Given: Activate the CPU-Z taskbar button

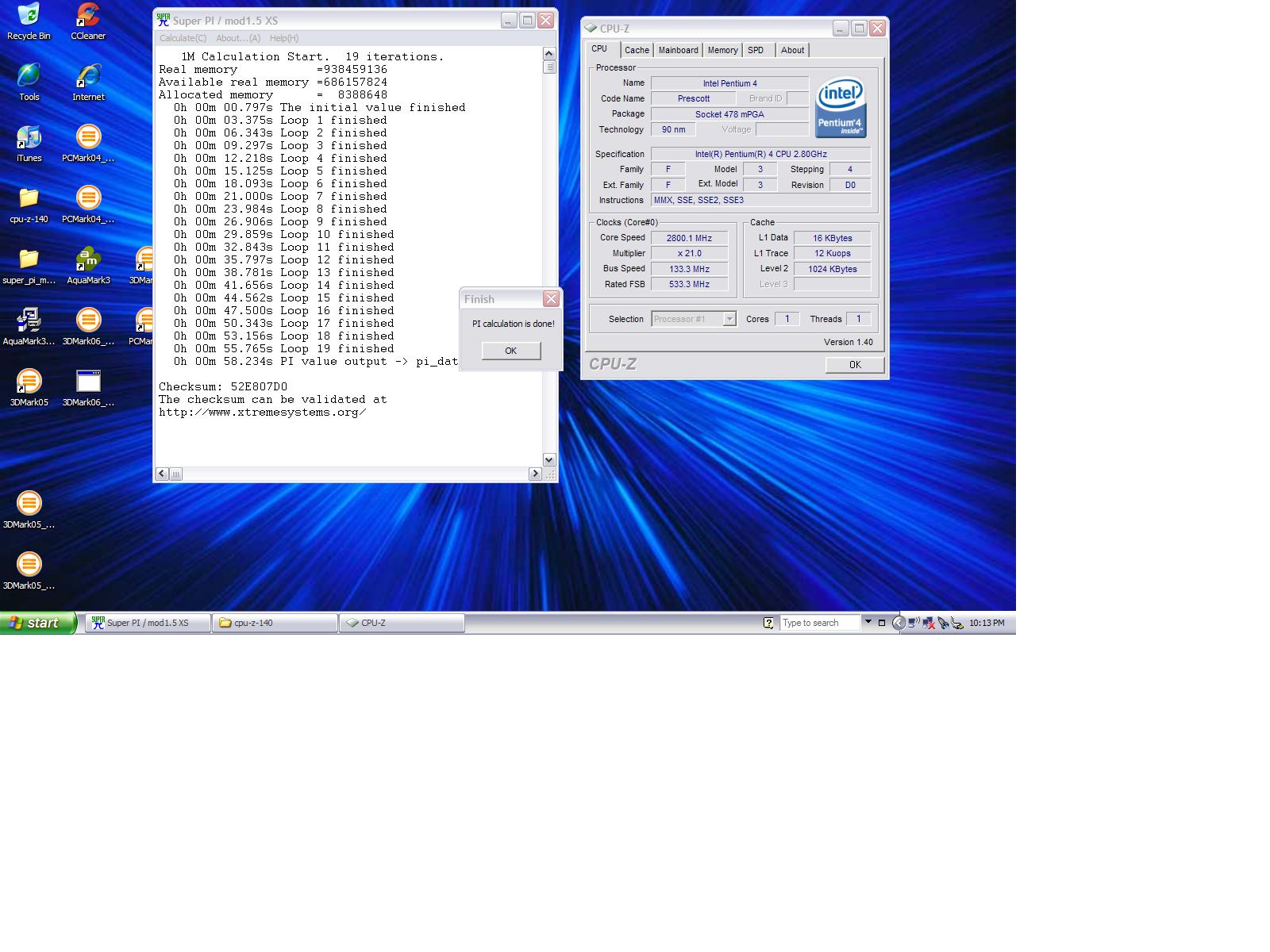Looking at the screenshot, I should 402,623.
